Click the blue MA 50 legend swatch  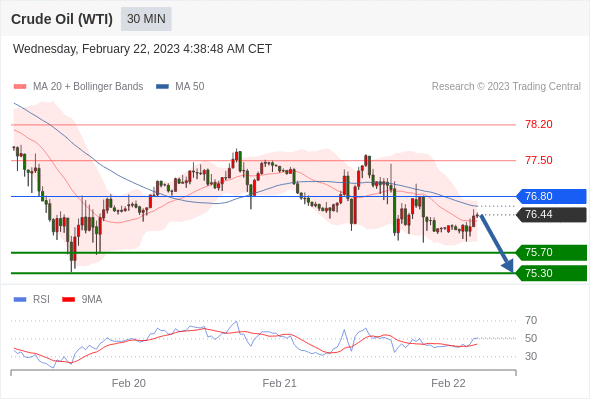click(162, 87)
